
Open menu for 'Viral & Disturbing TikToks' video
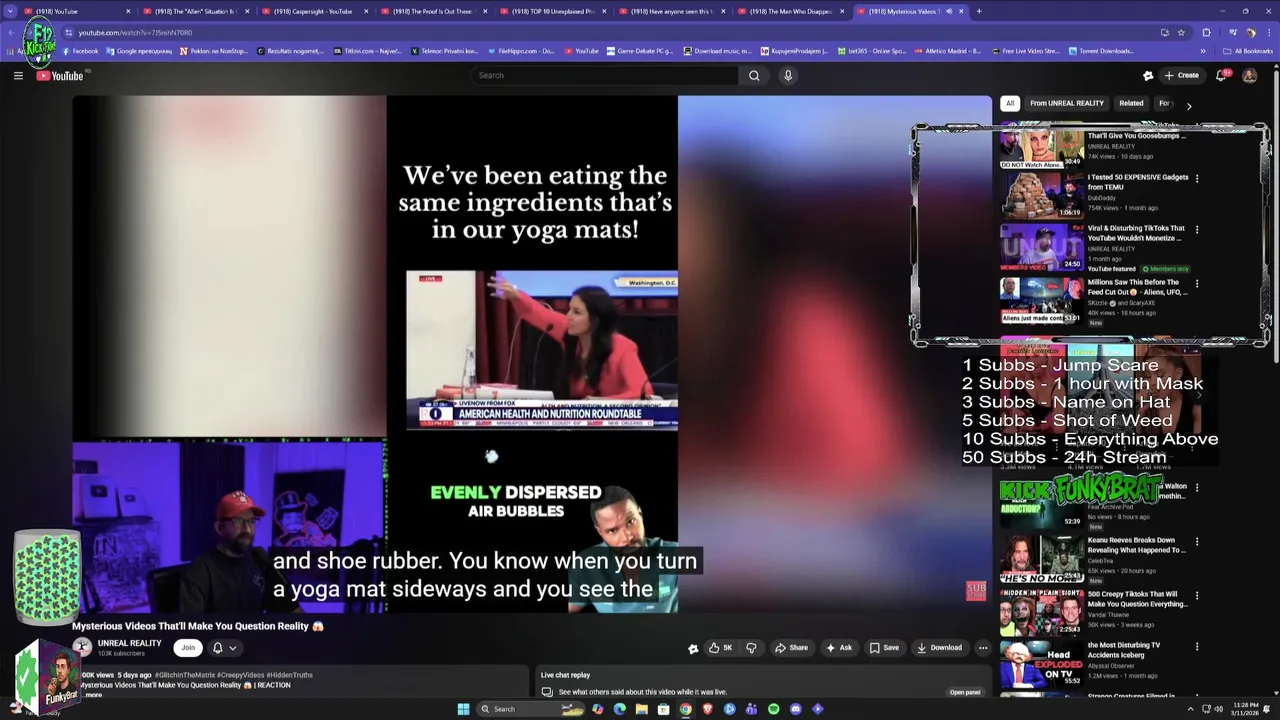1197,229
